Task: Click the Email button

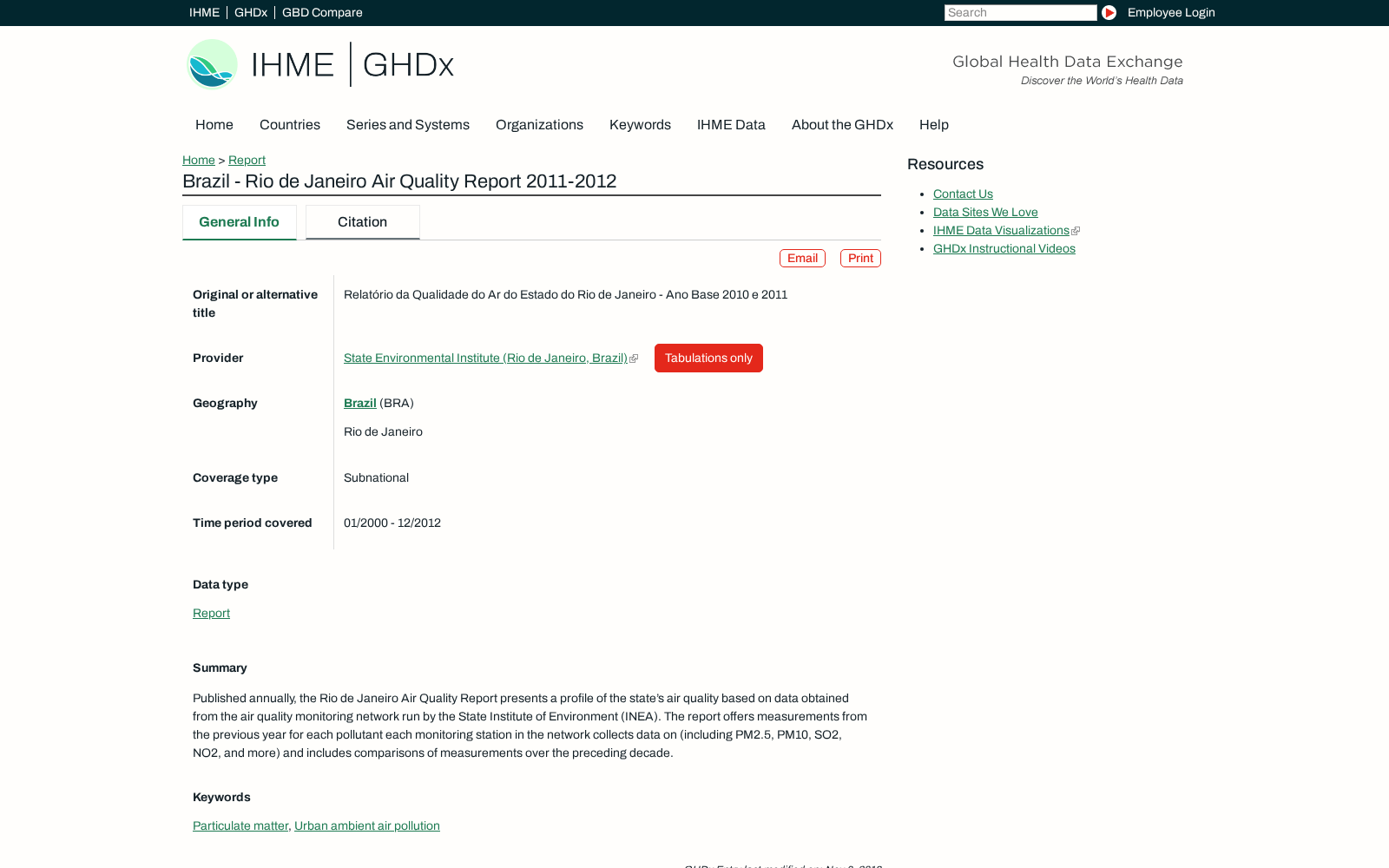Action: (802, 258)
